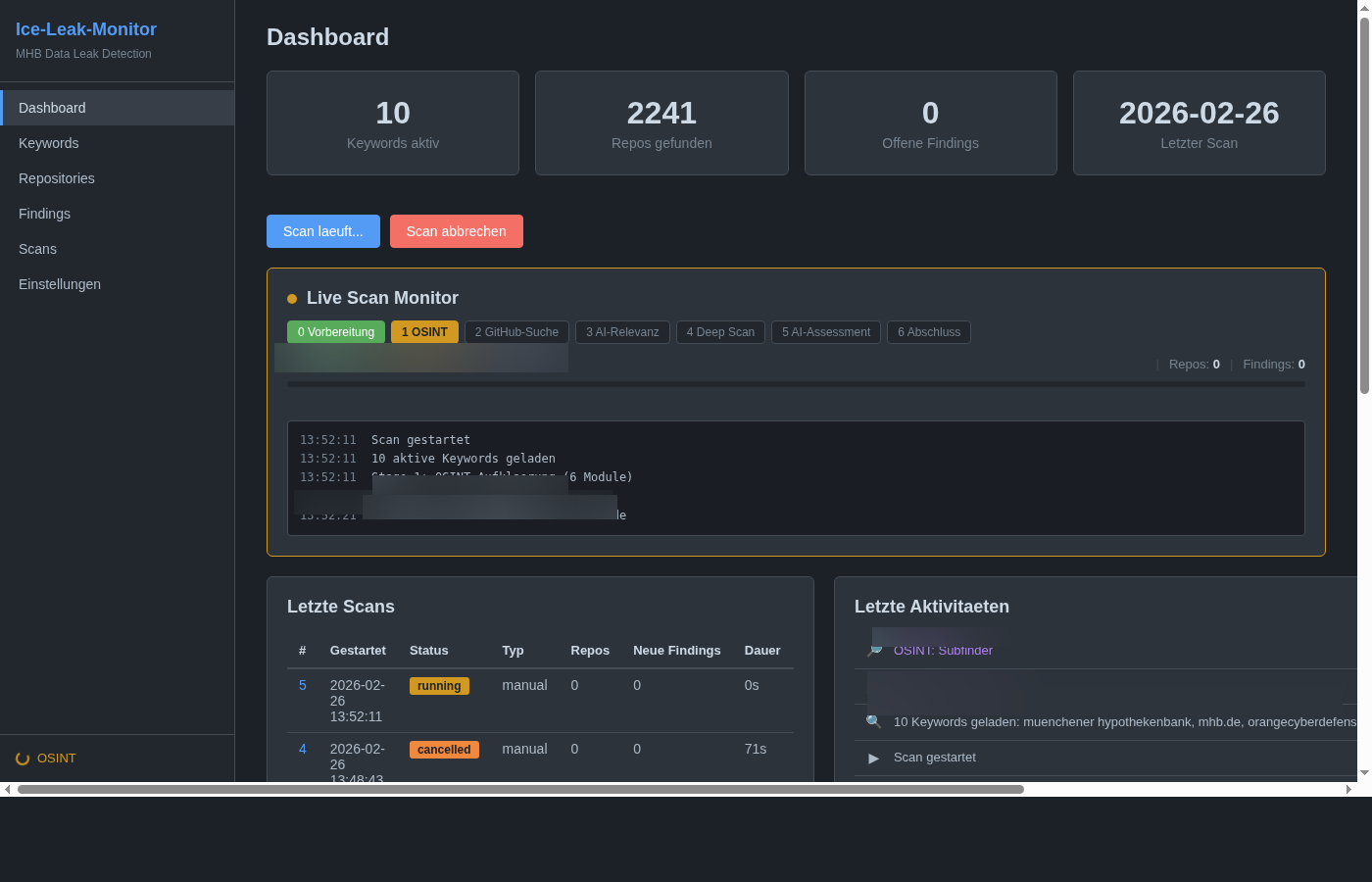This screenshot has height=882, width=1372.
Task: Click the horizontal scrollbar left arrow
Action: point(8,789)
